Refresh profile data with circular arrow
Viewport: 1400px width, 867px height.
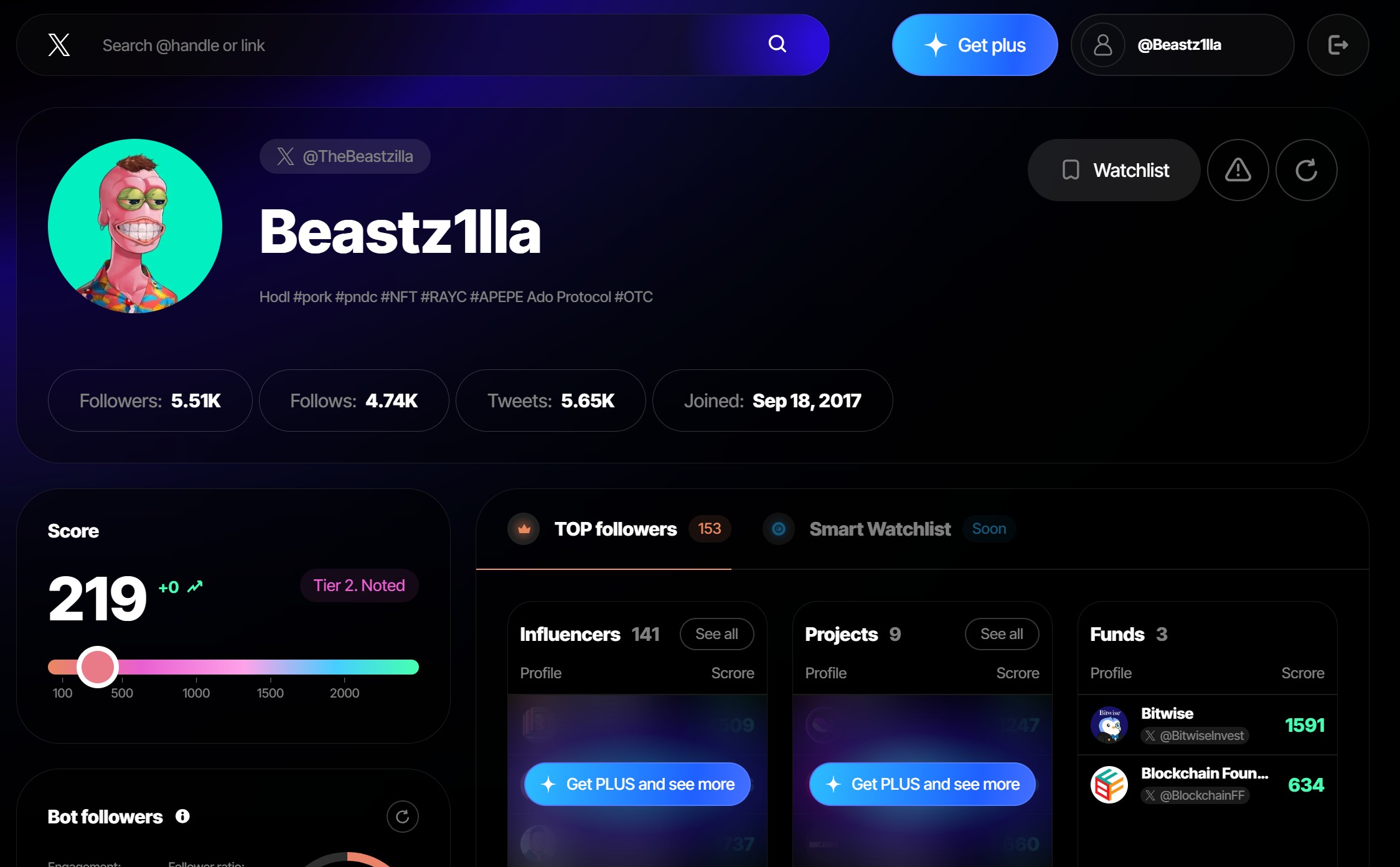click(x=1306, y=170)
